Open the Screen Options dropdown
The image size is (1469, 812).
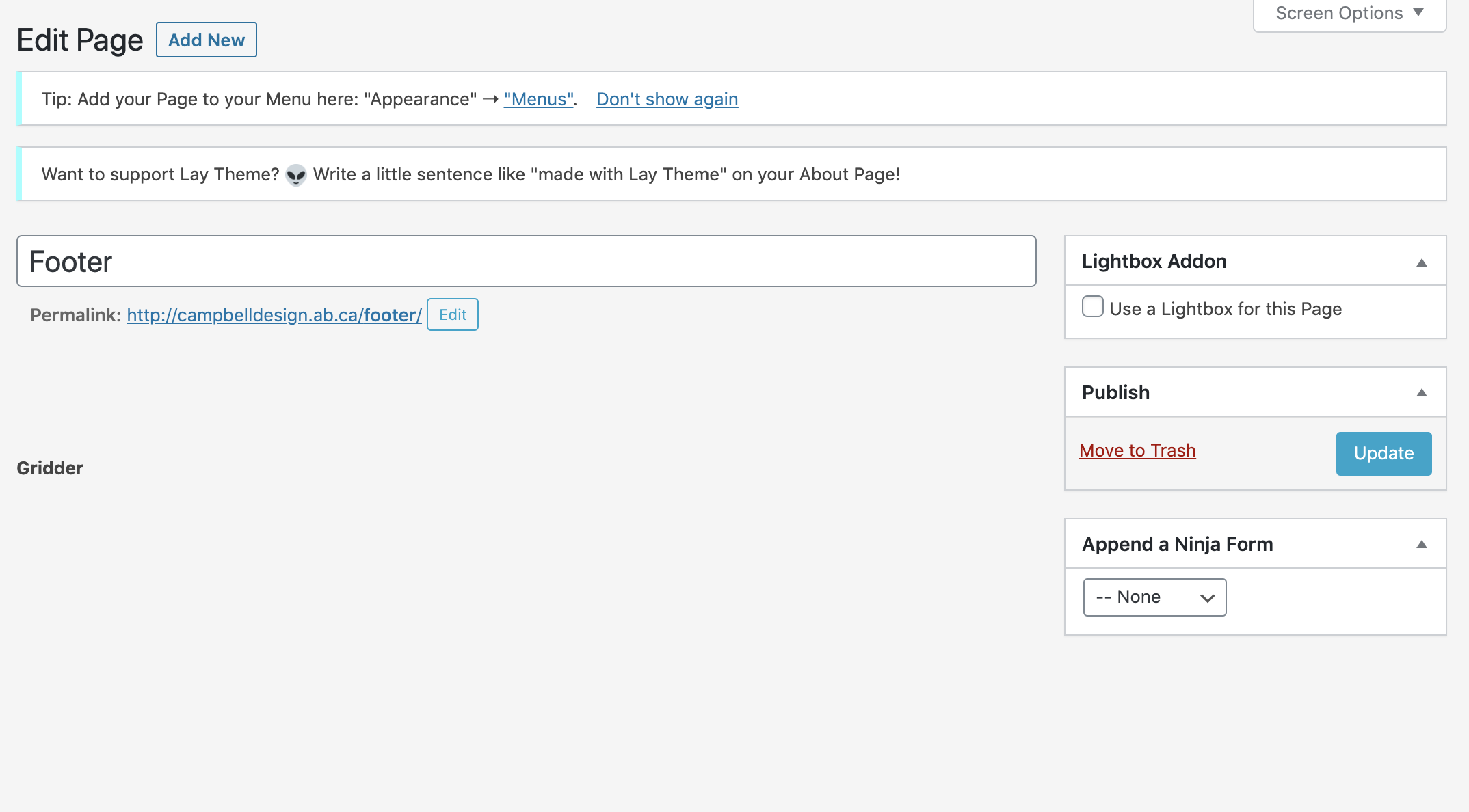click(x=1338, y=14)
